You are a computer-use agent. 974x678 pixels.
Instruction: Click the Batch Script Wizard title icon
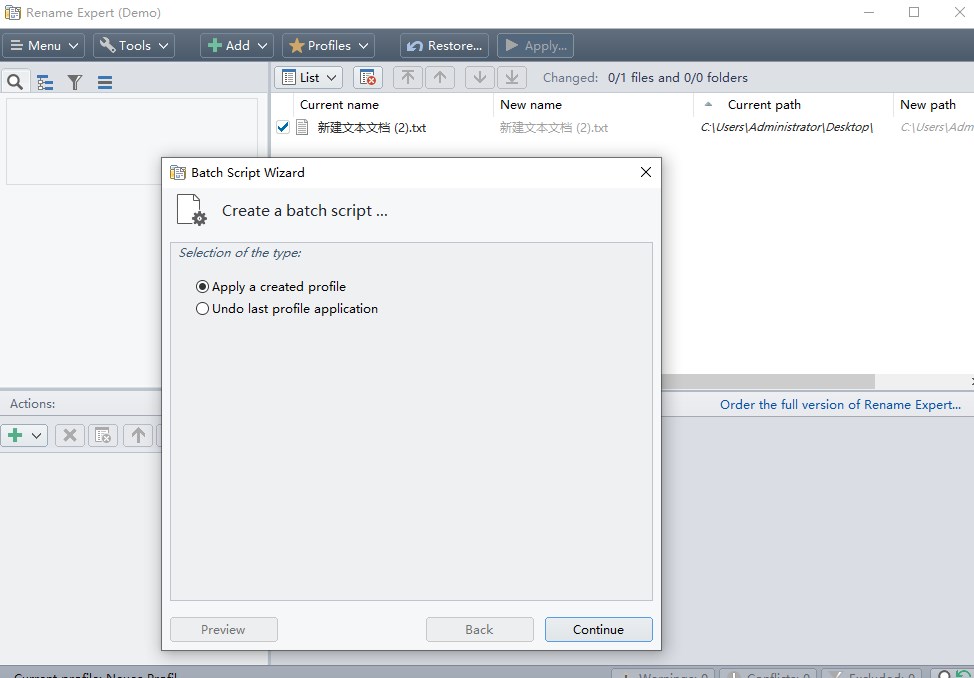(178, 173)
